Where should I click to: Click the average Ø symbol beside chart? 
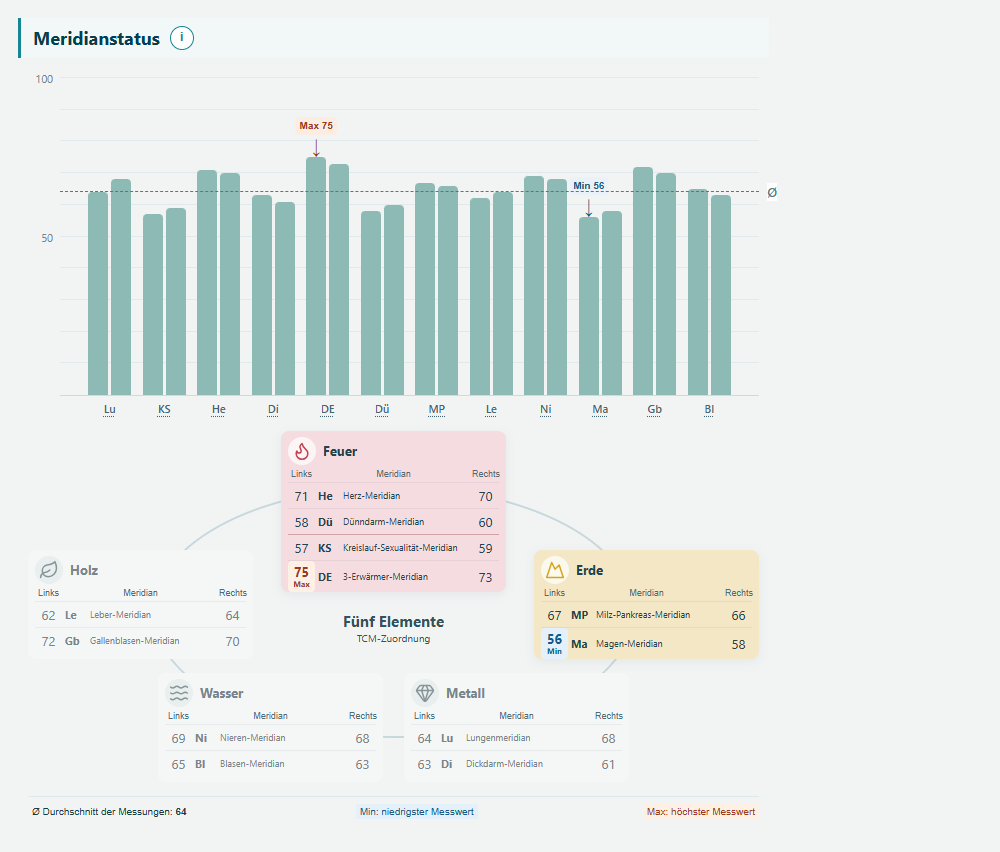[x=772, y=193]
